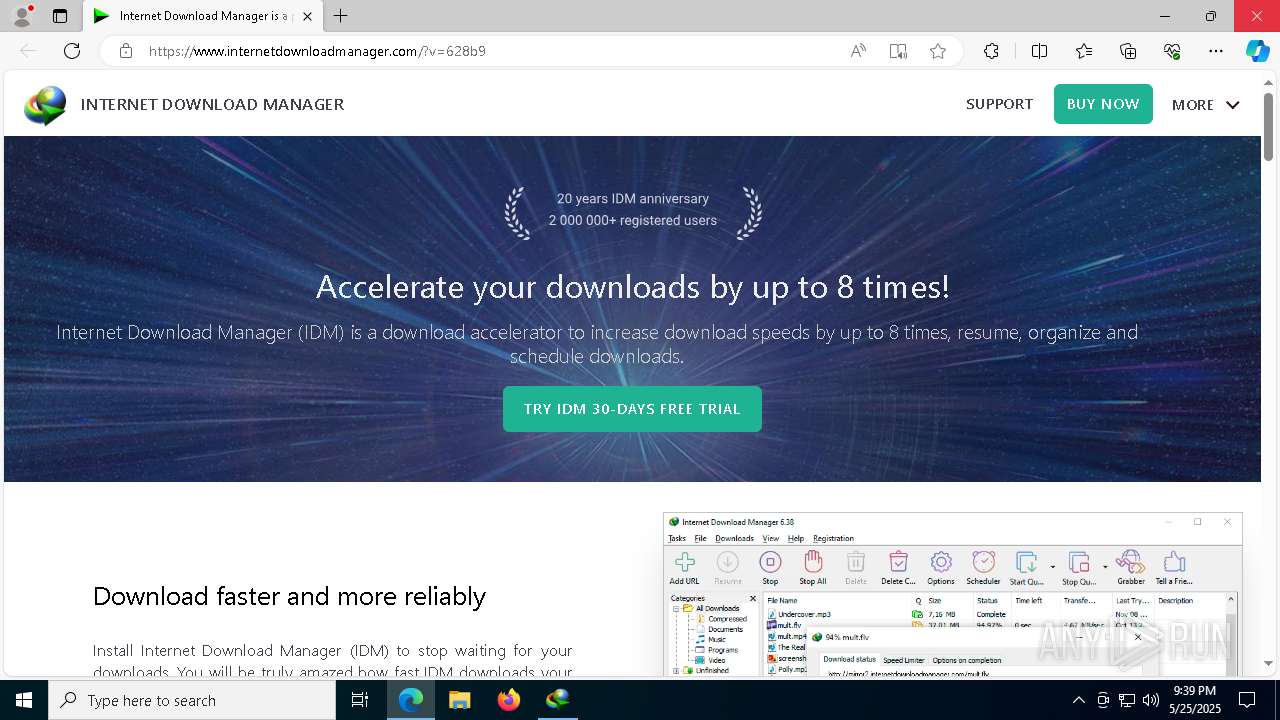Add page to favorites star icon
This screenshot has height=720, width=1280.
[x=938, y=51]
